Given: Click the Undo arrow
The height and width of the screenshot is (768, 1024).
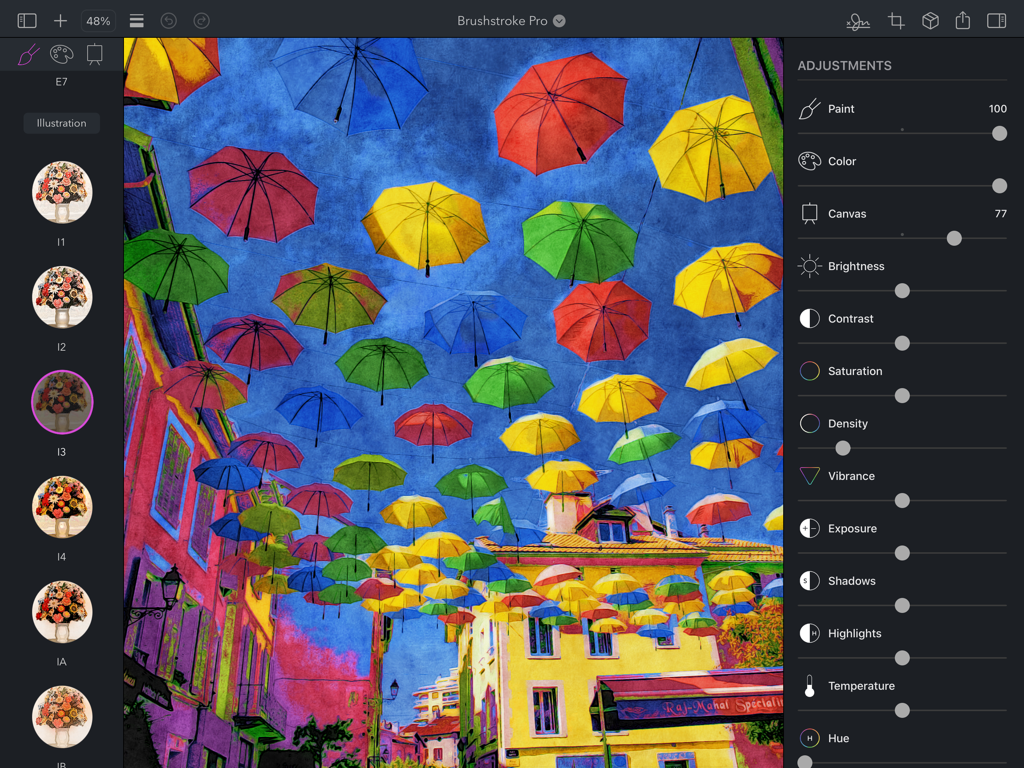Looking at the screenshot, I should 170,20.
